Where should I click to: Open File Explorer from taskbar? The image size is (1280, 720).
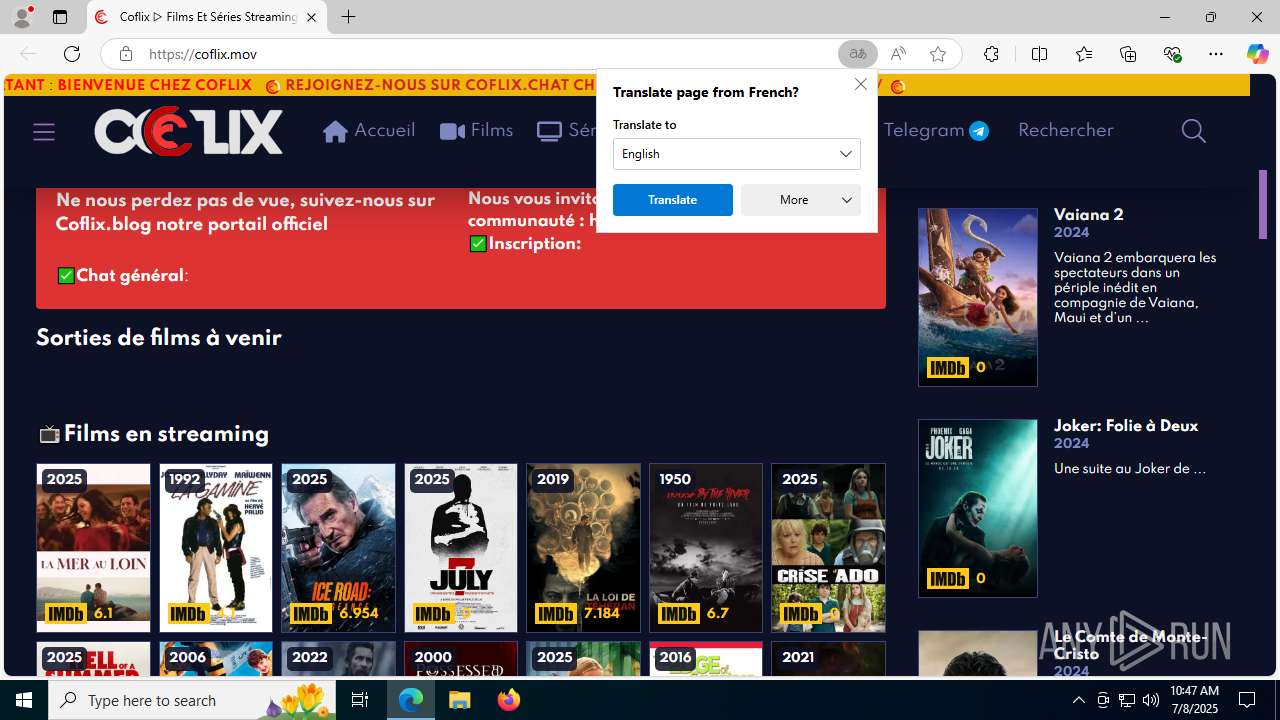click(460, 700)
